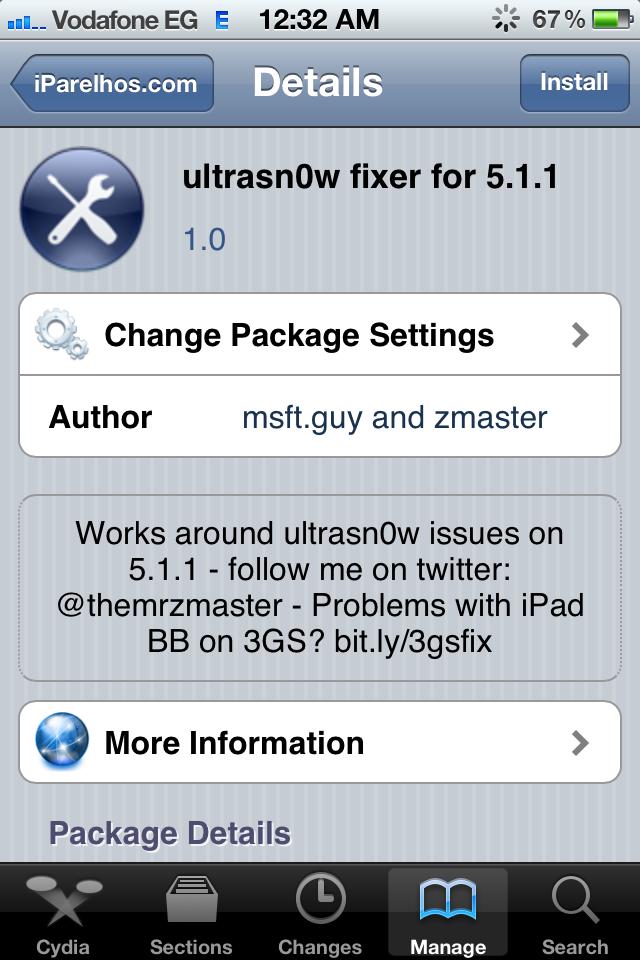Tap the Details navigation title

coord(318,83)
